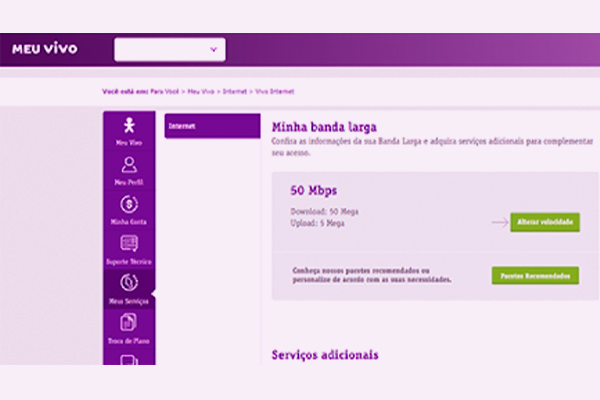
Task: Follow breadcrumb link Internet
Action: click(235, 91)
